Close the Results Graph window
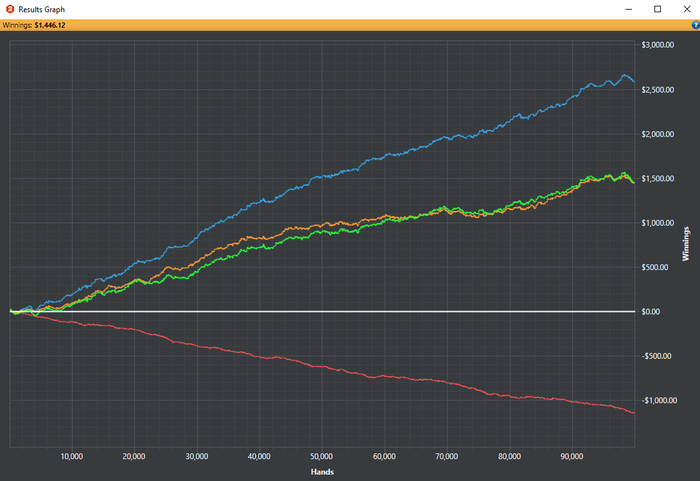 pyautogui.click(x=687, y=9)
